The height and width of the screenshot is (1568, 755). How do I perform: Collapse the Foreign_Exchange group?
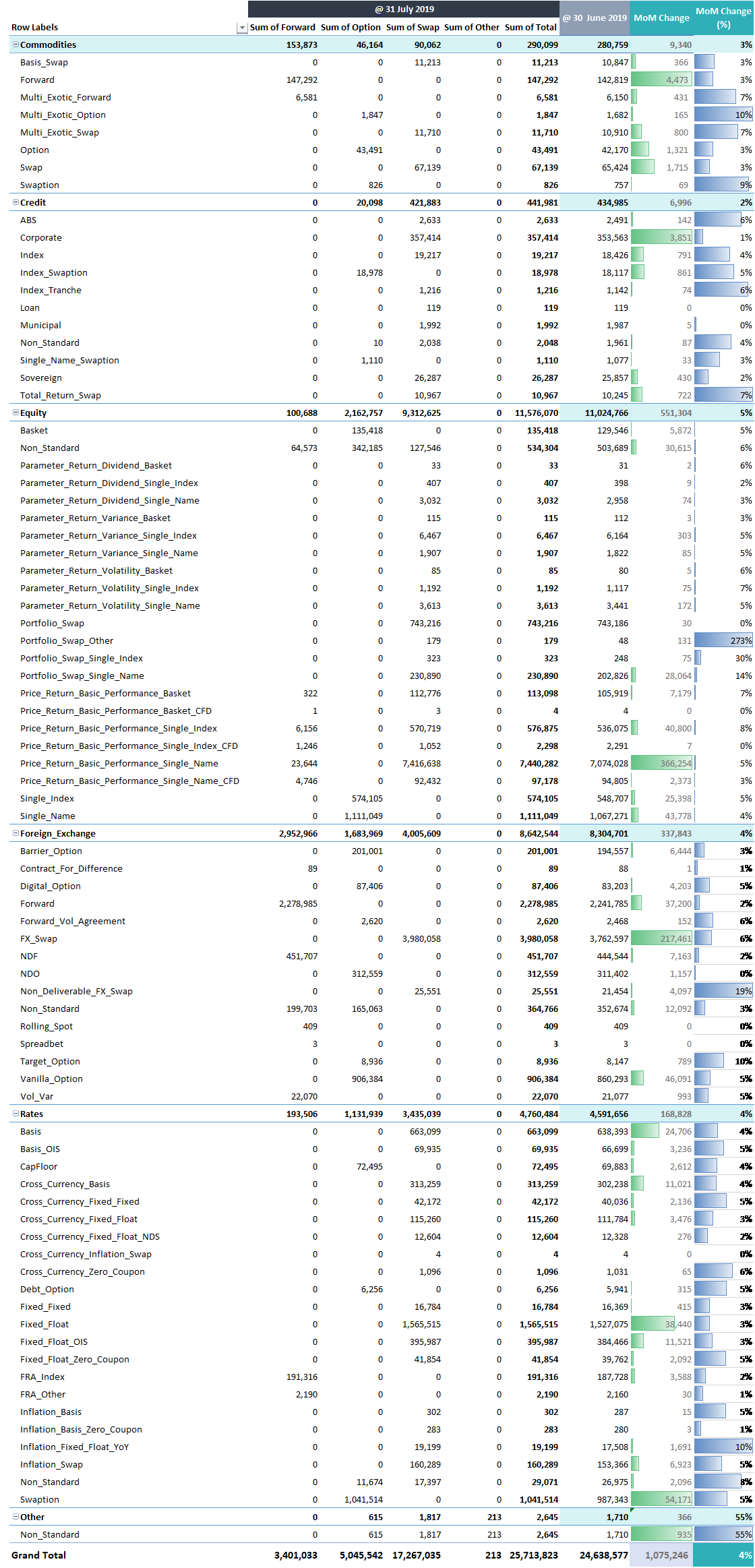(16, 833)
